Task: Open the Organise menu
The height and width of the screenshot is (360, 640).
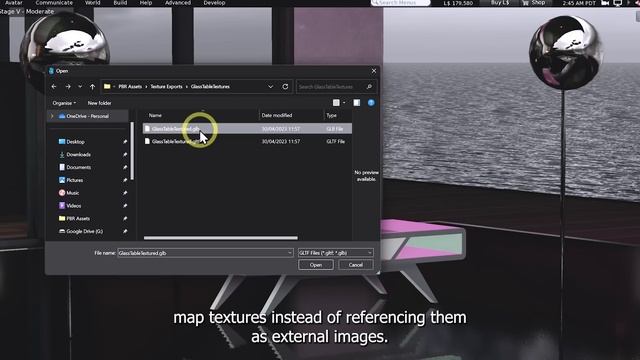Action: pos(64,103)
